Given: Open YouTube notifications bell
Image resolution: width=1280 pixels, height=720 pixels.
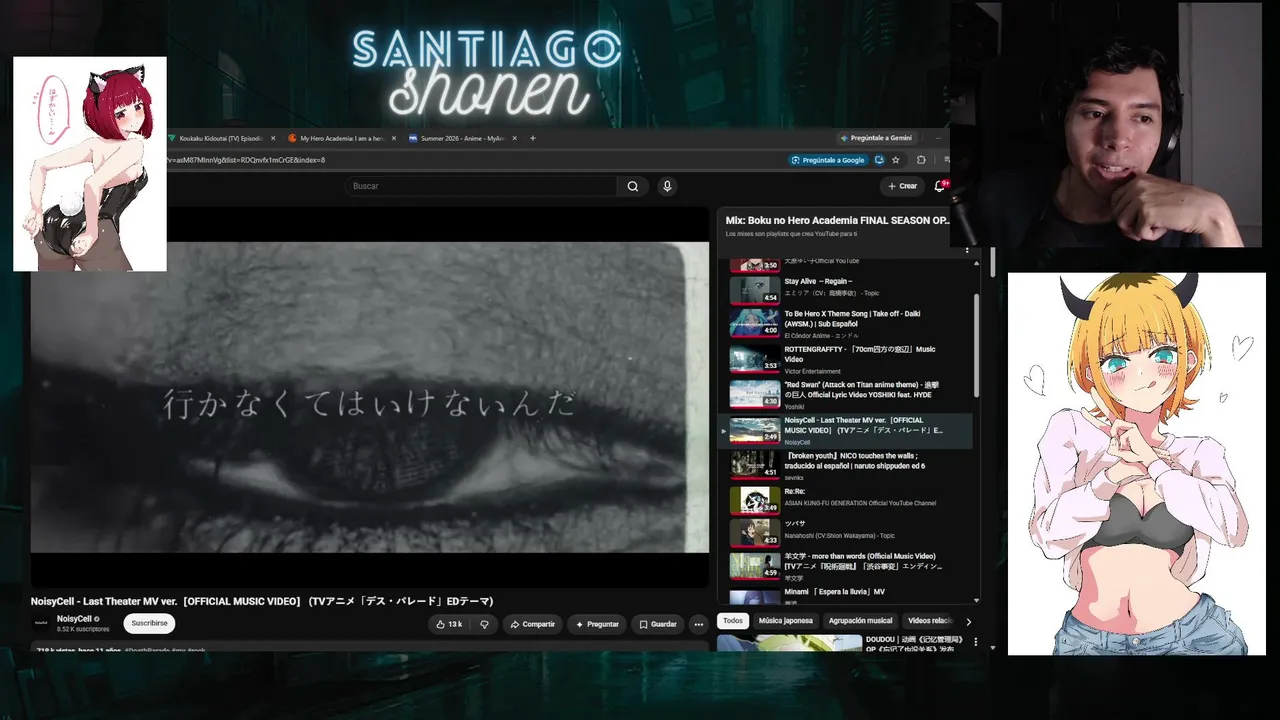Looking at the screenshot, I should [940, 186].
